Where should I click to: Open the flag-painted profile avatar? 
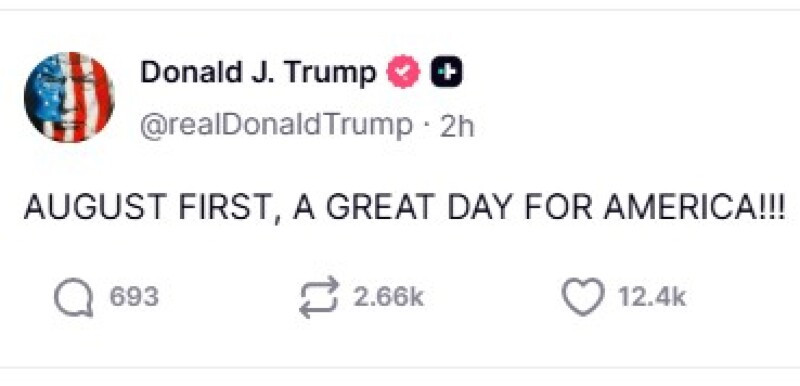[69, 97]
